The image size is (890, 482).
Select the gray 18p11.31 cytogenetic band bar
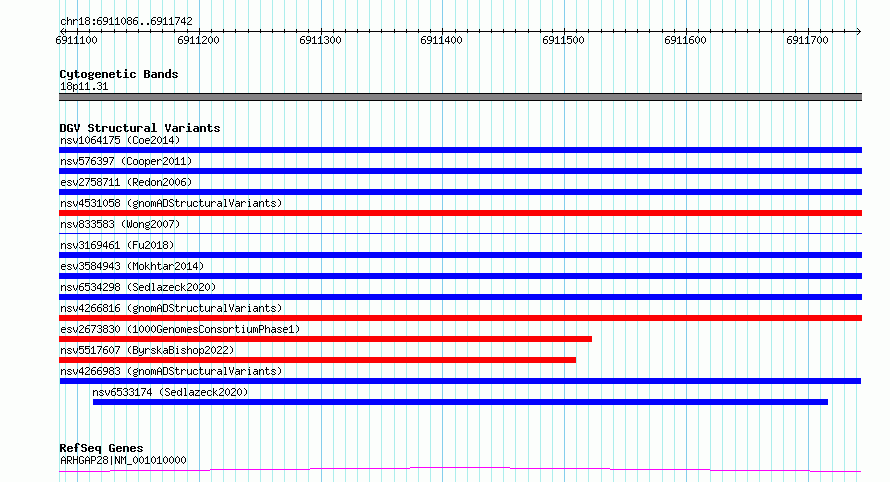click(460, 97)
